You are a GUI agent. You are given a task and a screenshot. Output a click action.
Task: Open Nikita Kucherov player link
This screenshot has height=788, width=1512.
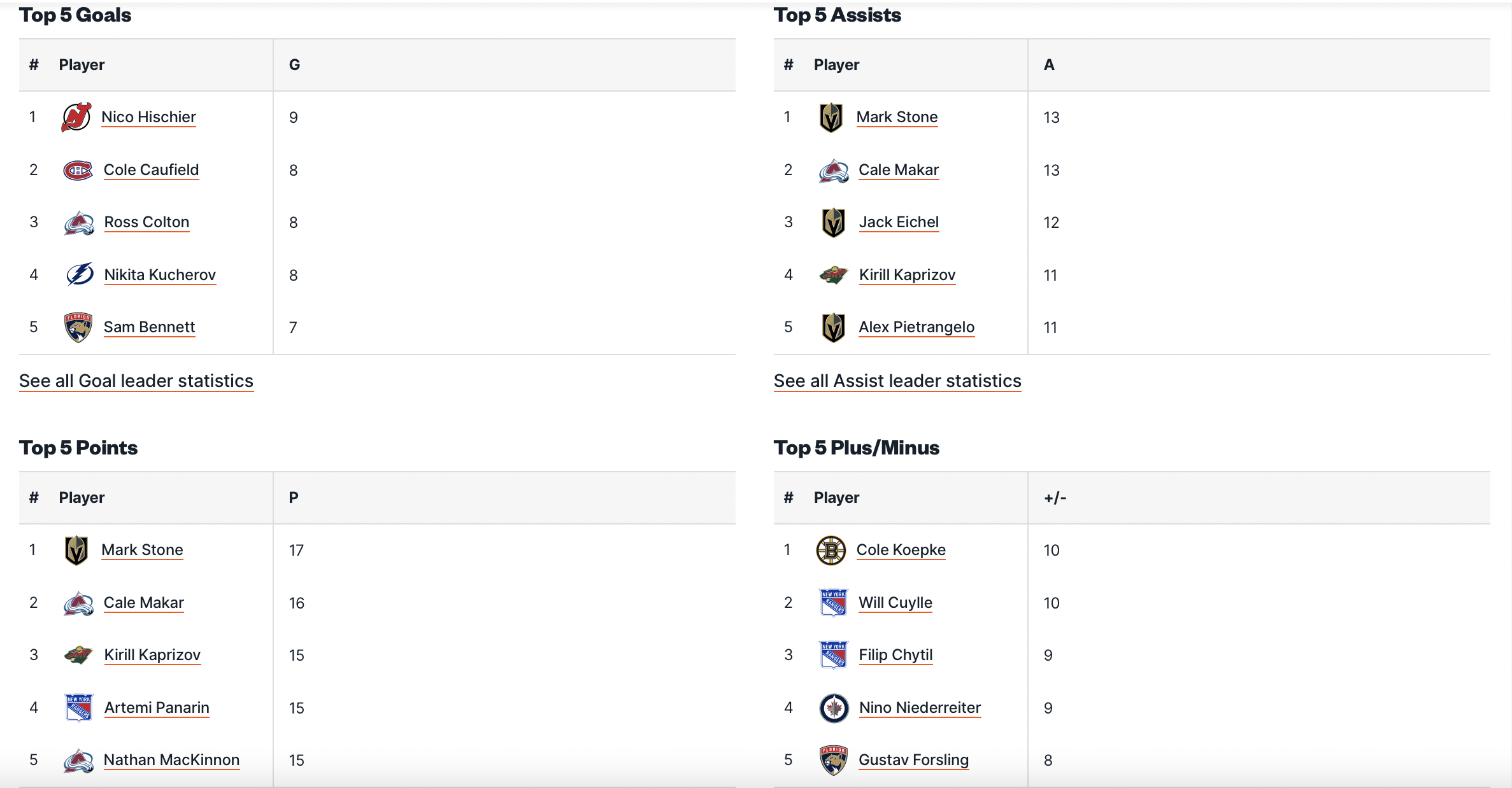pos(160,275)
